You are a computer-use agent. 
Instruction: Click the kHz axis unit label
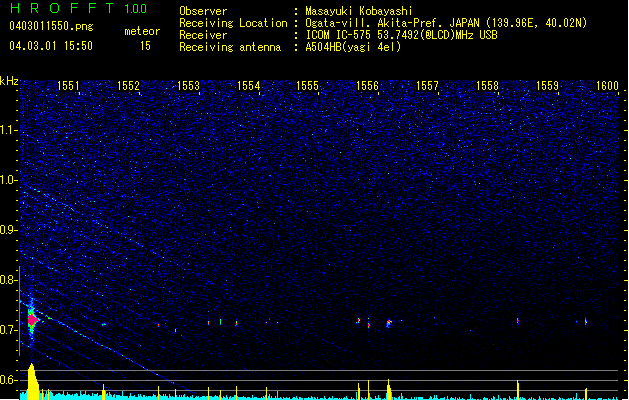click(9, 81)
